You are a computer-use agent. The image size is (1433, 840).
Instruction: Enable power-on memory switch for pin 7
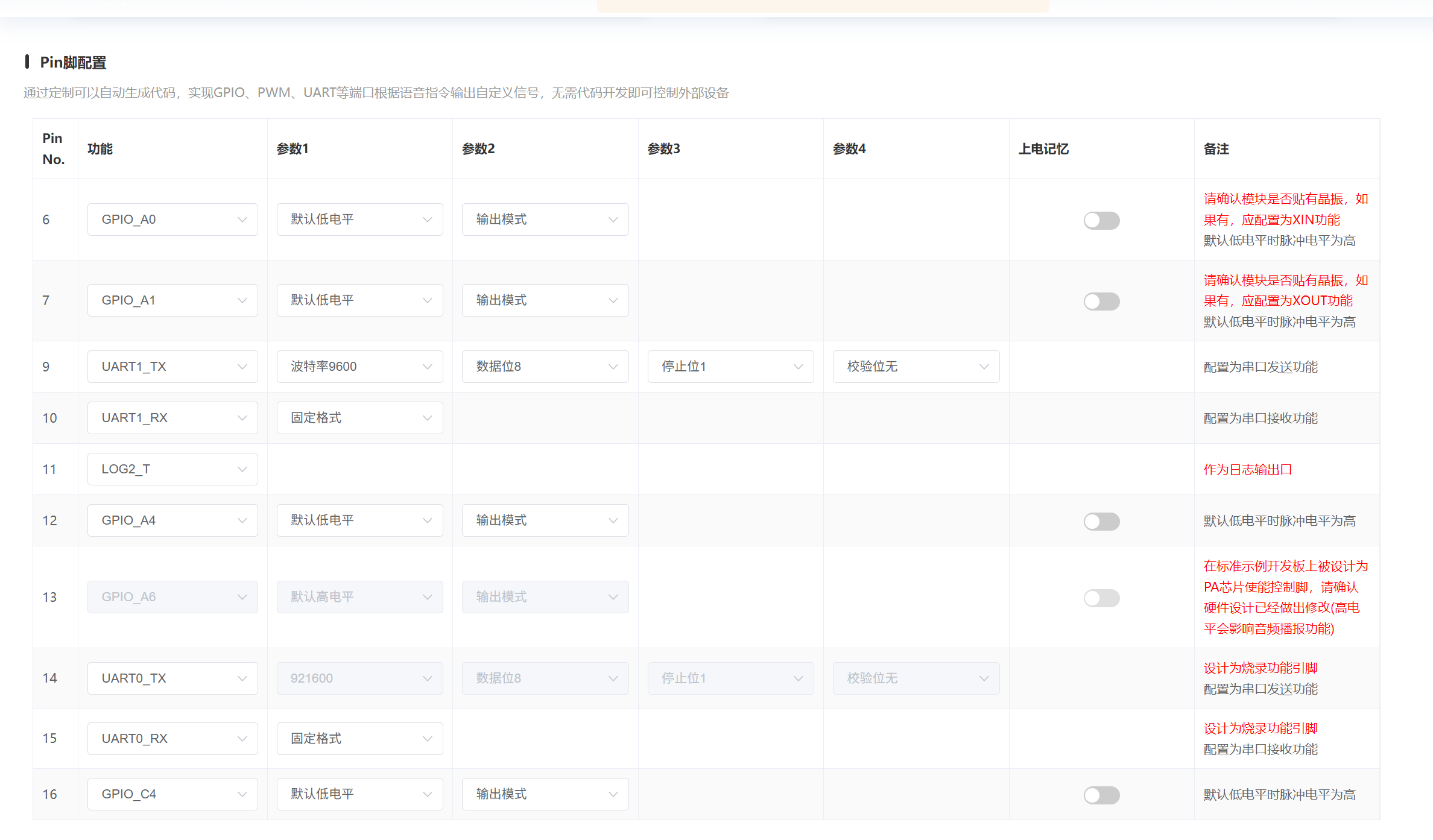(1101, 302)
